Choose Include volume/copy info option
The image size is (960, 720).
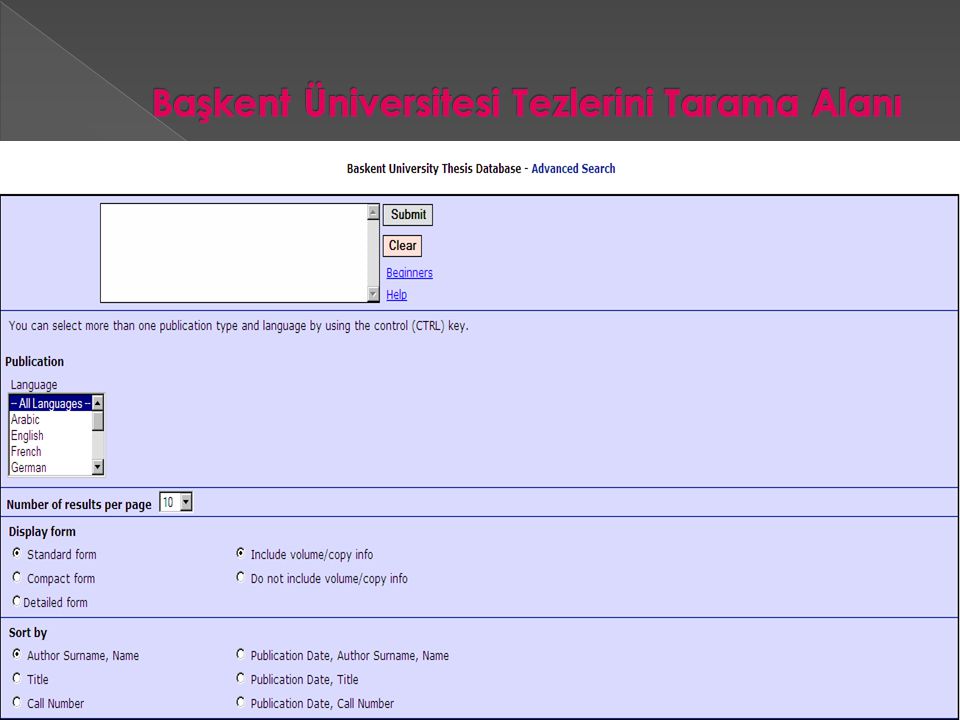[241, 553]
